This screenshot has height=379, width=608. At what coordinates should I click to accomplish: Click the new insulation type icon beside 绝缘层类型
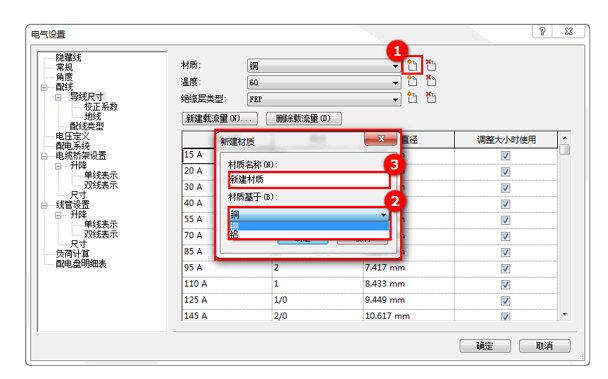tap(412, 98)
